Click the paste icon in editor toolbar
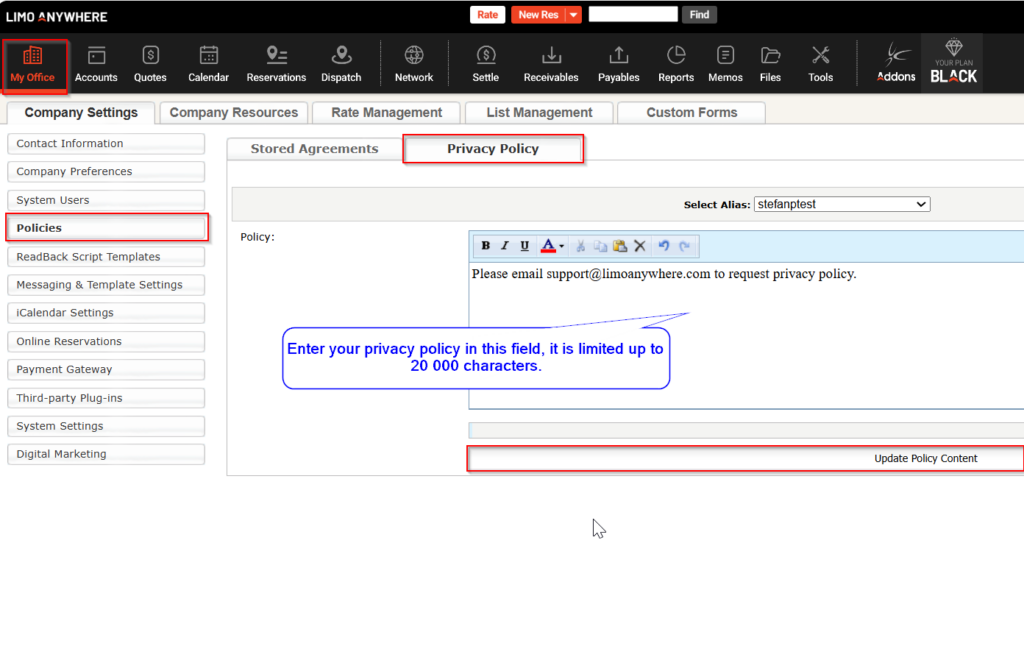 (x=620, y=246)
